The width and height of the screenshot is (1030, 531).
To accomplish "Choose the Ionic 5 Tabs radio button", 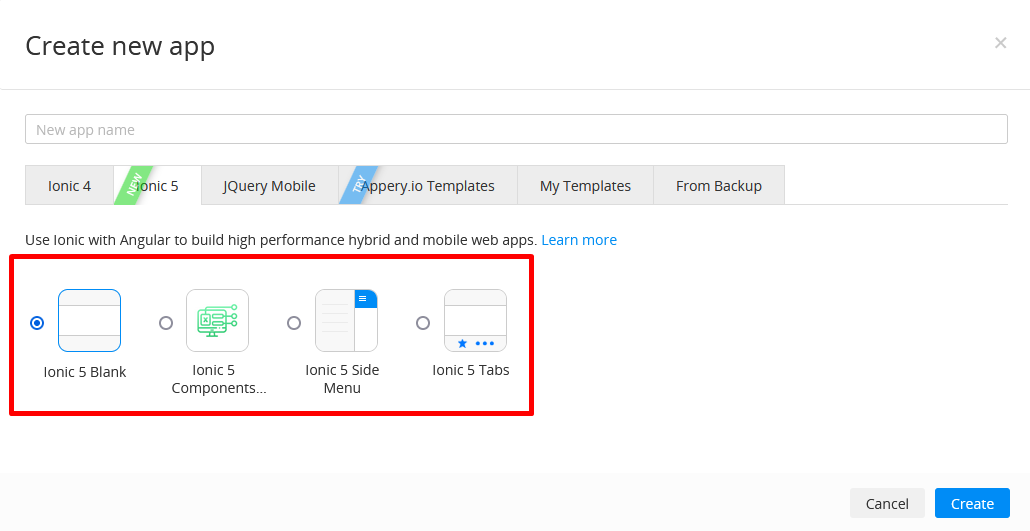I will (423, 323).
